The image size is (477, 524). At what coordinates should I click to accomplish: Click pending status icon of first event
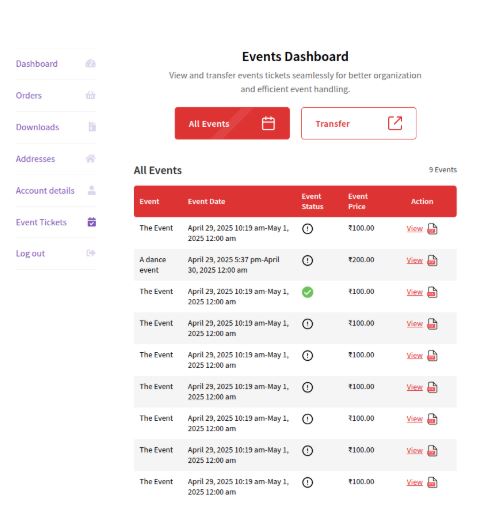(308, 229)
